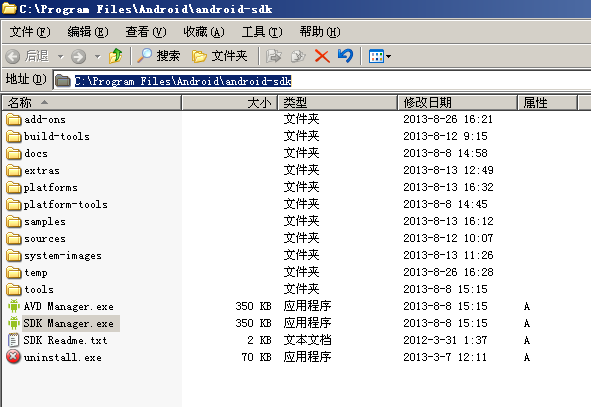
Task: Click the Copy To folder icon
Action: pos(298,57)
